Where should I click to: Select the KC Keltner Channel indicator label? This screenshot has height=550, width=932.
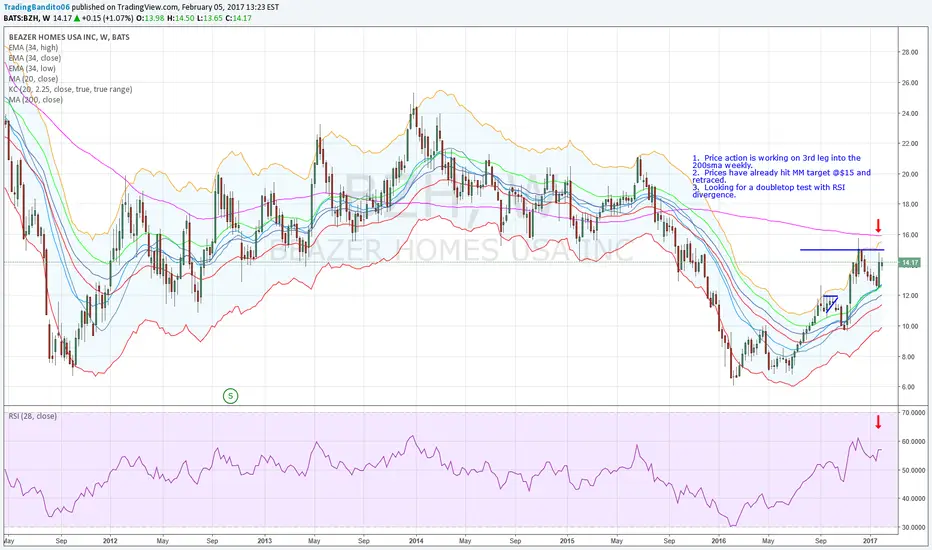point(70,89)
